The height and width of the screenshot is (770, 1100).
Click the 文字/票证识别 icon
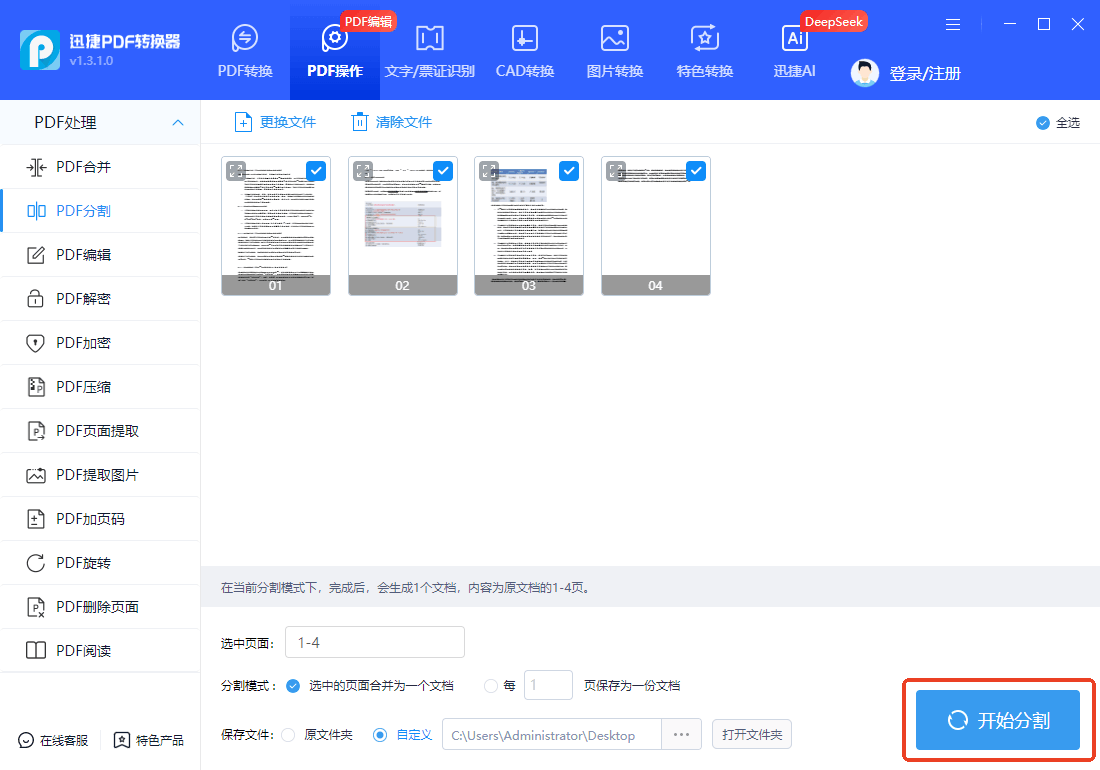(429, 38)
